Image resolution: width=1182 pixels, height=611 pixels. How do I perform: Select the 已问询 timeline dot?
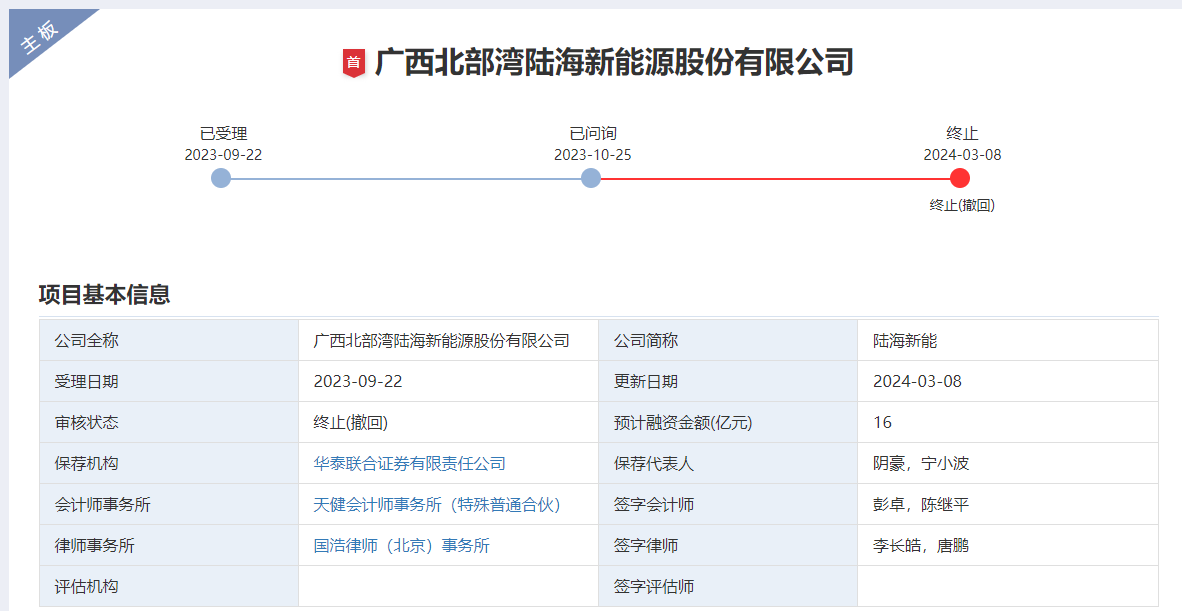(x=591, y=178)
